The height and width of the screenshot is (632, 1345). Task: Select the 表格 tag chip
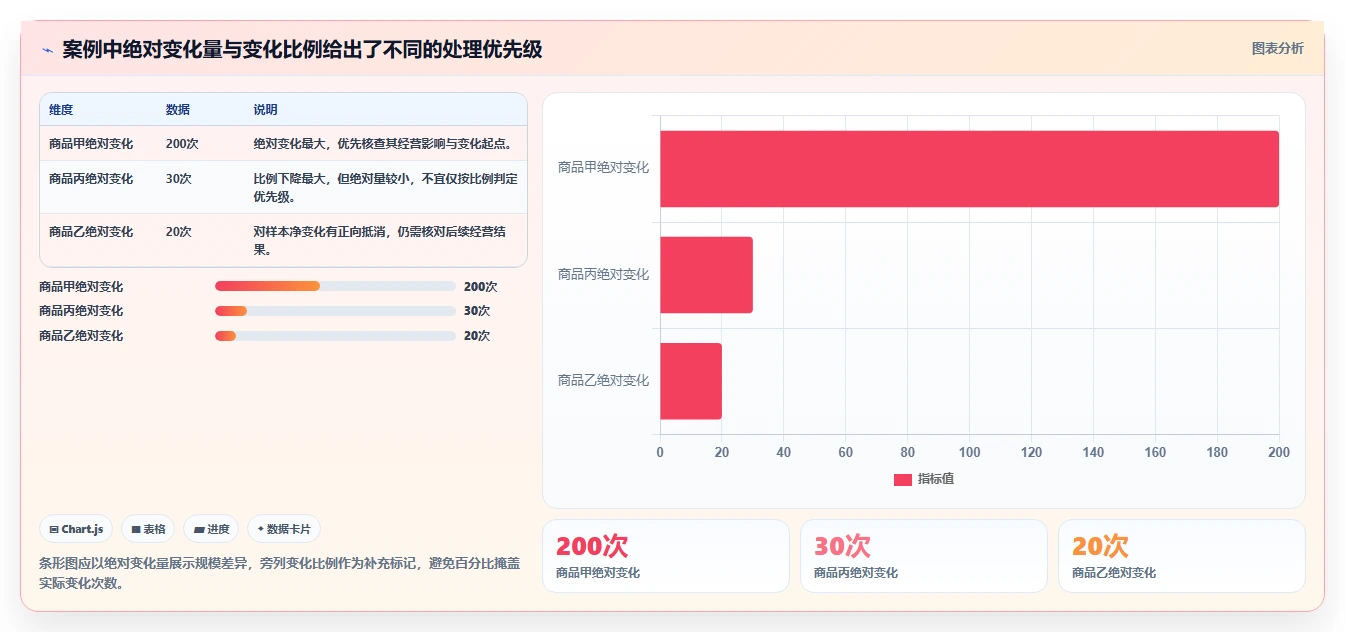(148, 529)
